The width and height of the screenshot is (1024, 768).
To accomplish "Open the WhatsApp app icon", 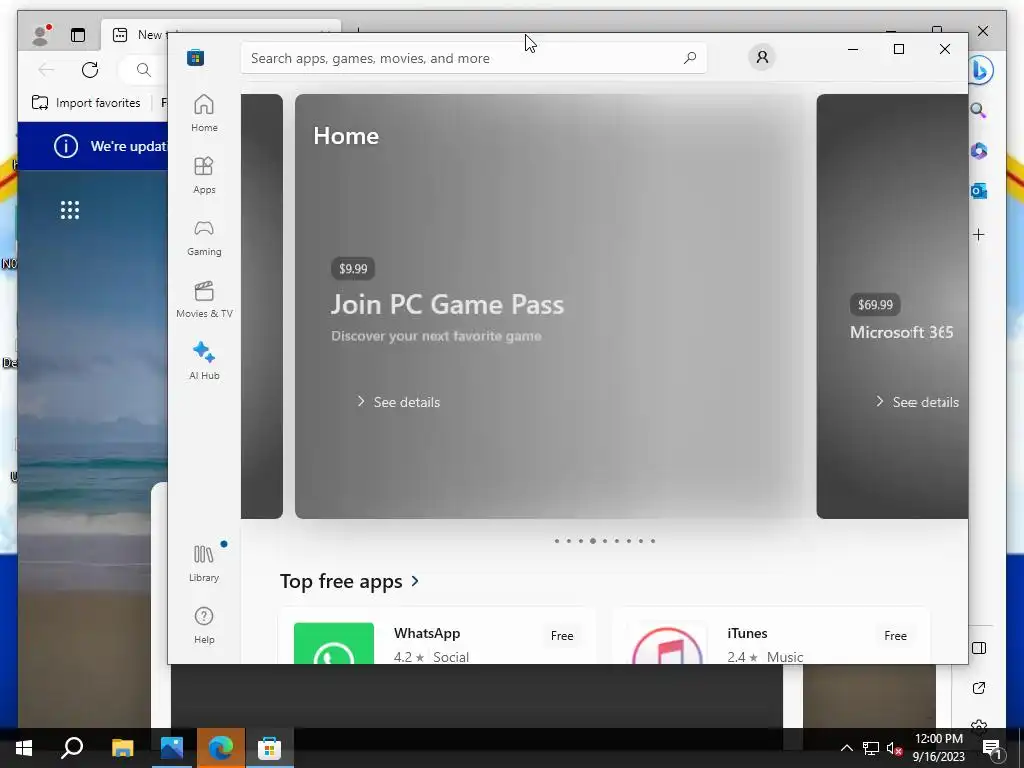I will [334, 643].
